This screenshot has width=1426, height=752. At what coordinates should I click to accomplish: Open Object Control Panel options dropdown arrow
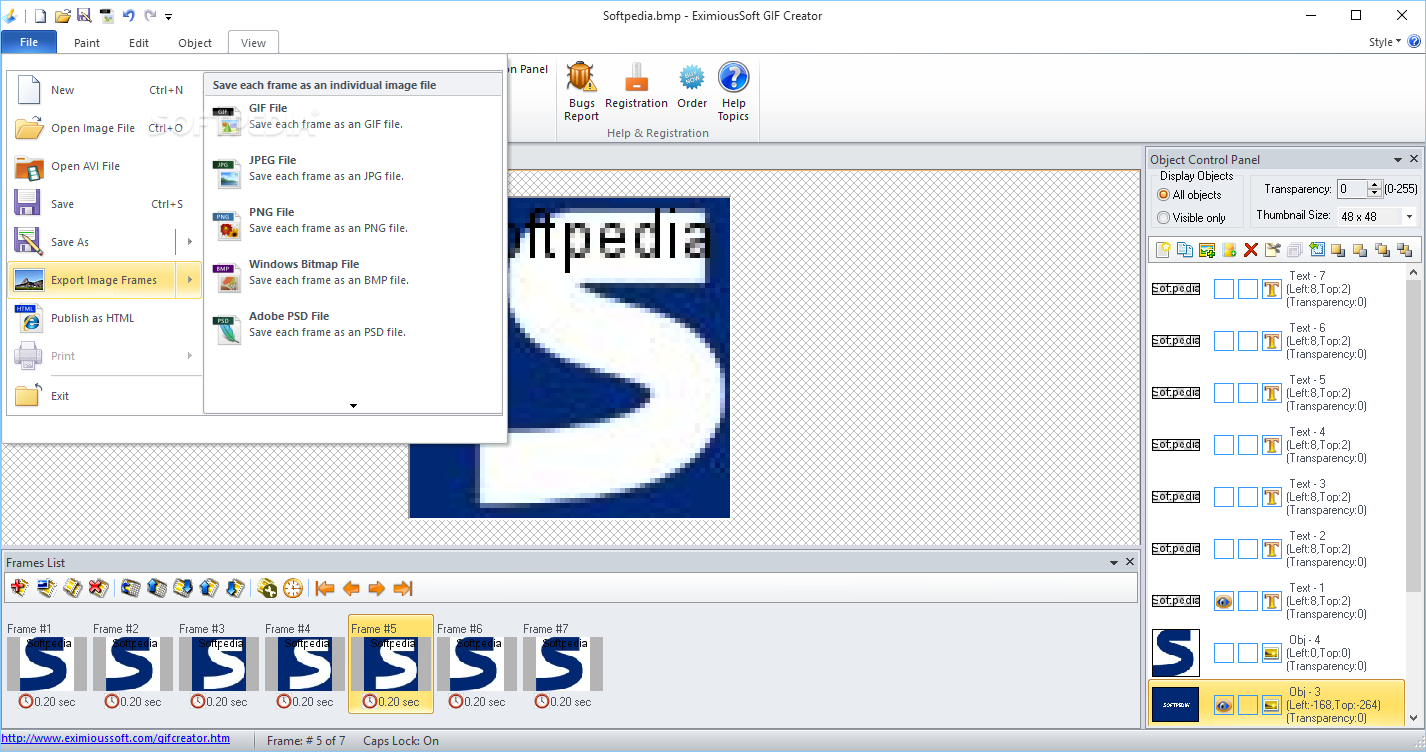(1398, 160)
